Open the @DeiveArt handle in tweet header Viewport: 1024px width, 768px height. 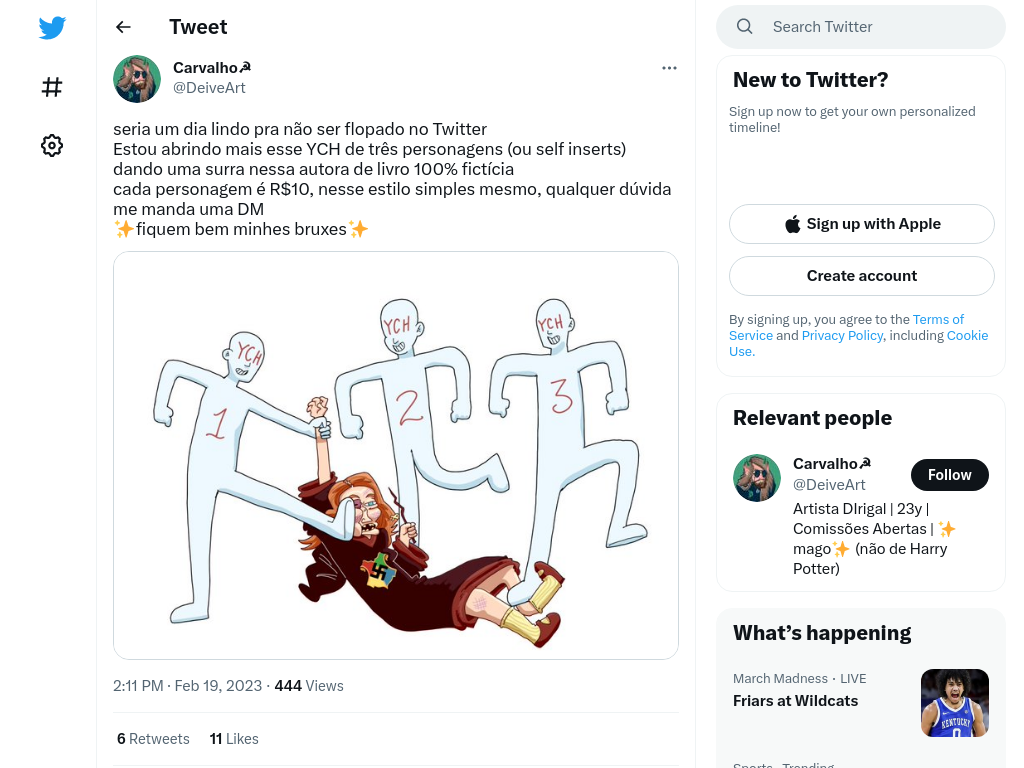click(x=209, y=88)
